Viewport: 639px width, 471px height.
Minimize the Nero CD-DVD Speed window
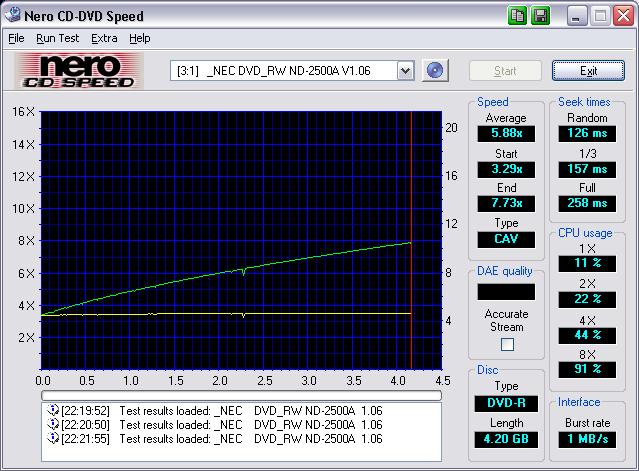577,16
